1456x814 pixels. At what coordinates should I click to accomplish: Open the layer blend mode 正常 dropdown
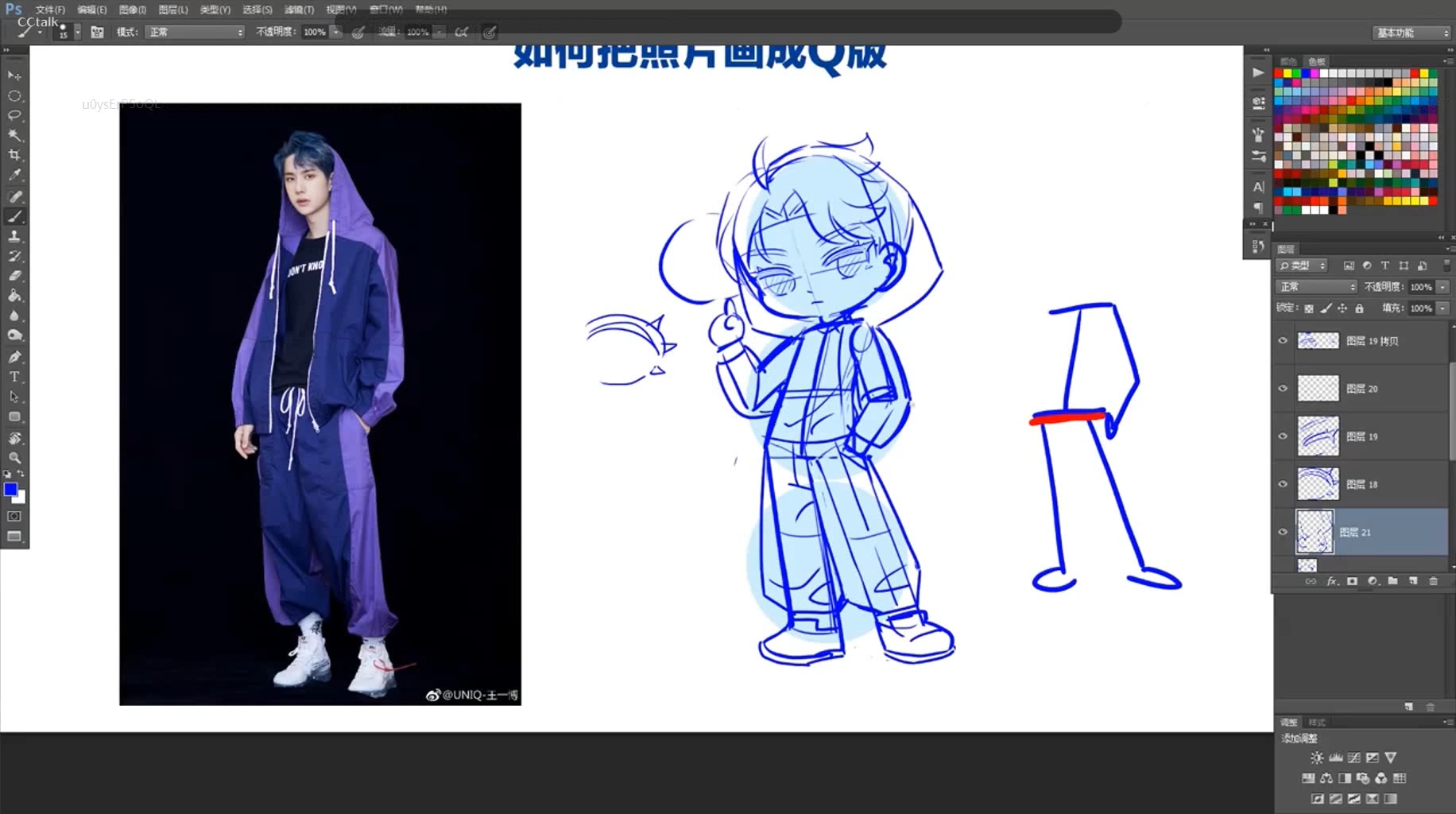point(1317,287)
